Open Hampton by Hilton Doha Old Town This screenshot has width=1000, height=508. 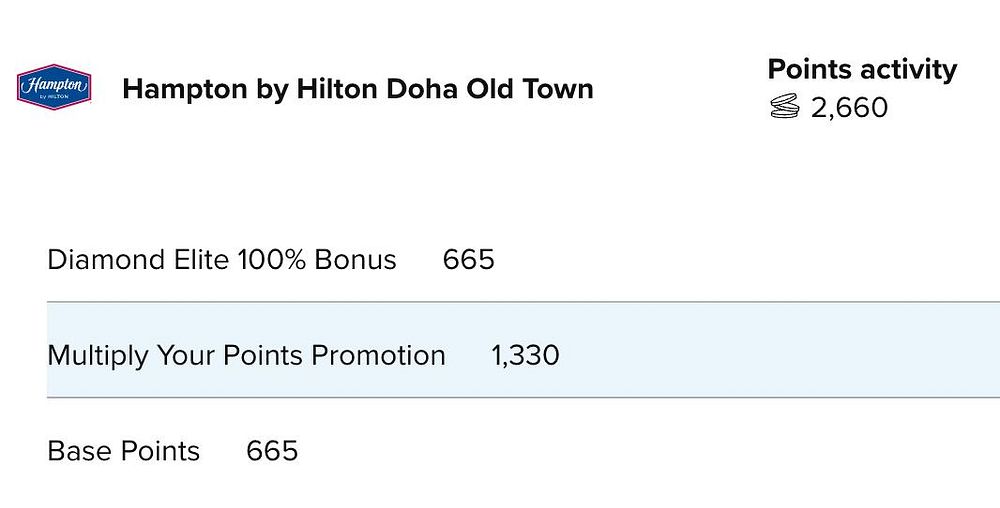point(358,89)
